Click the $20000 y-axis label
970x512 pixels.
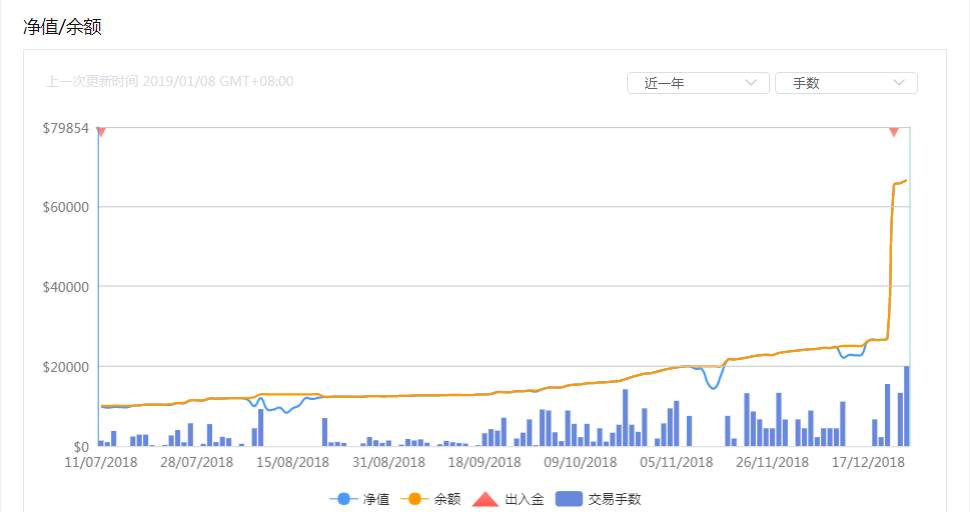tap(66, 367)
